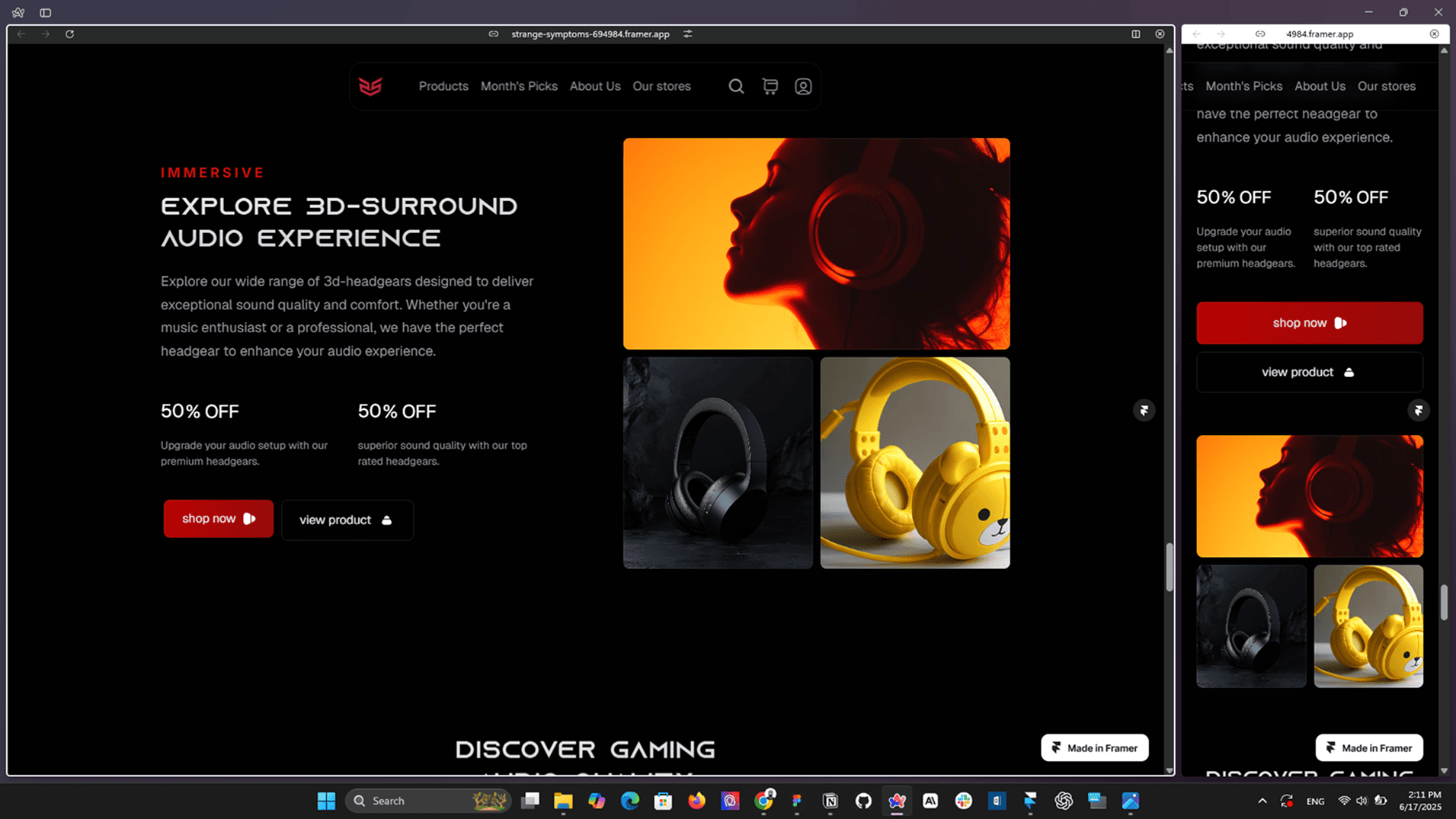1456x819 pixels.
Task: Close the right split pane
Action: click(1434, 34)
